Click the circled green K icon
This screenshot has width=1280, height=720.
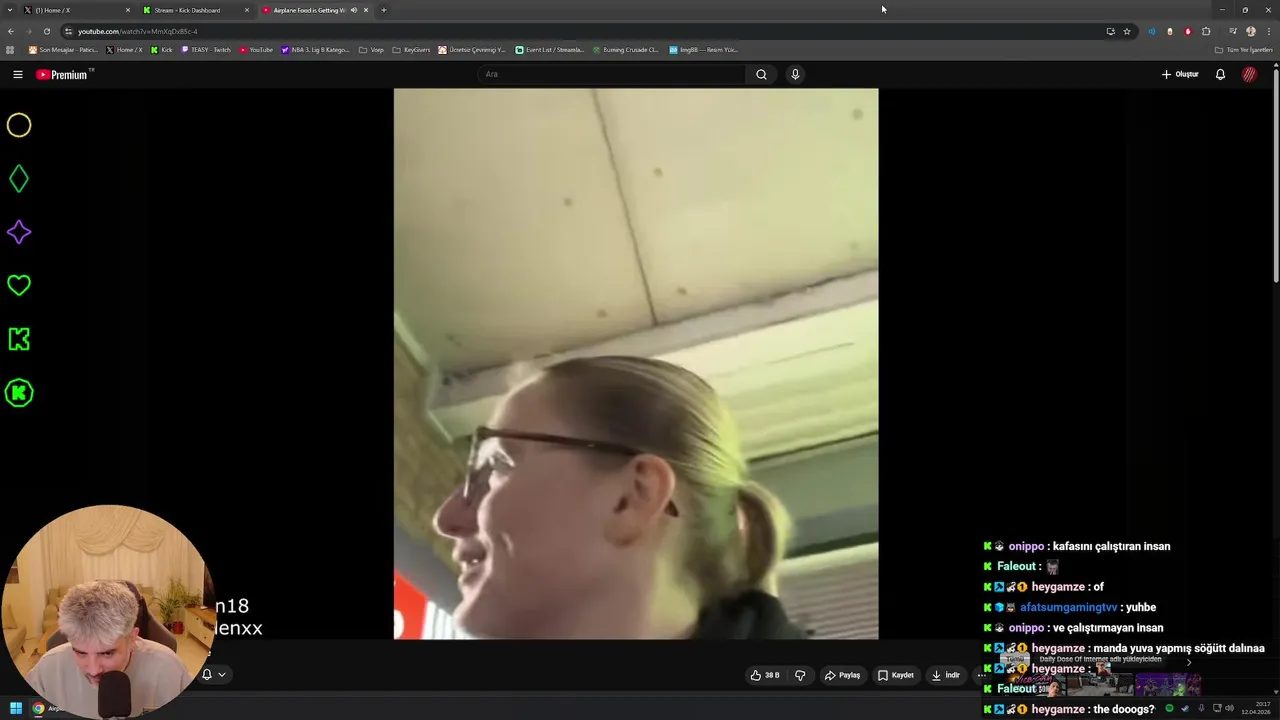pos(19,393)
